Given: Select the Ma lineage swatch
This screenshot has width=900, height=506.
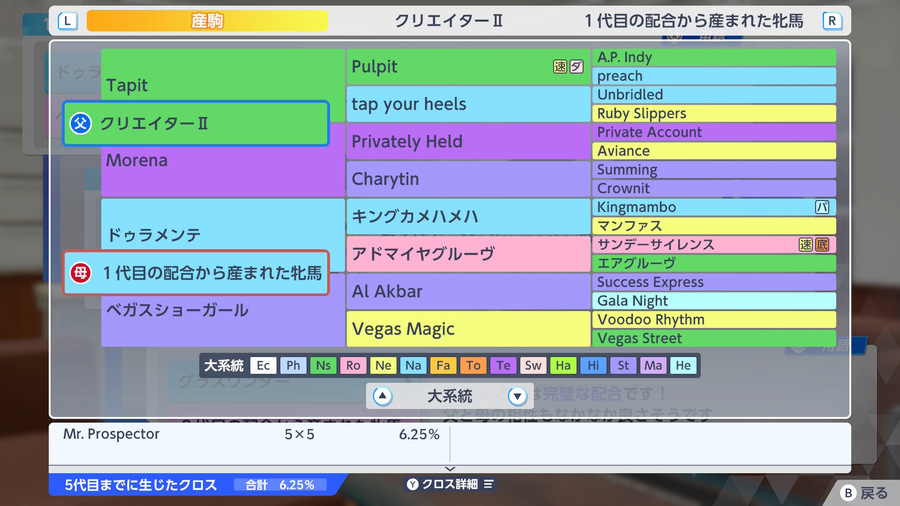Looking at the screenshot, I should point(653,365).
